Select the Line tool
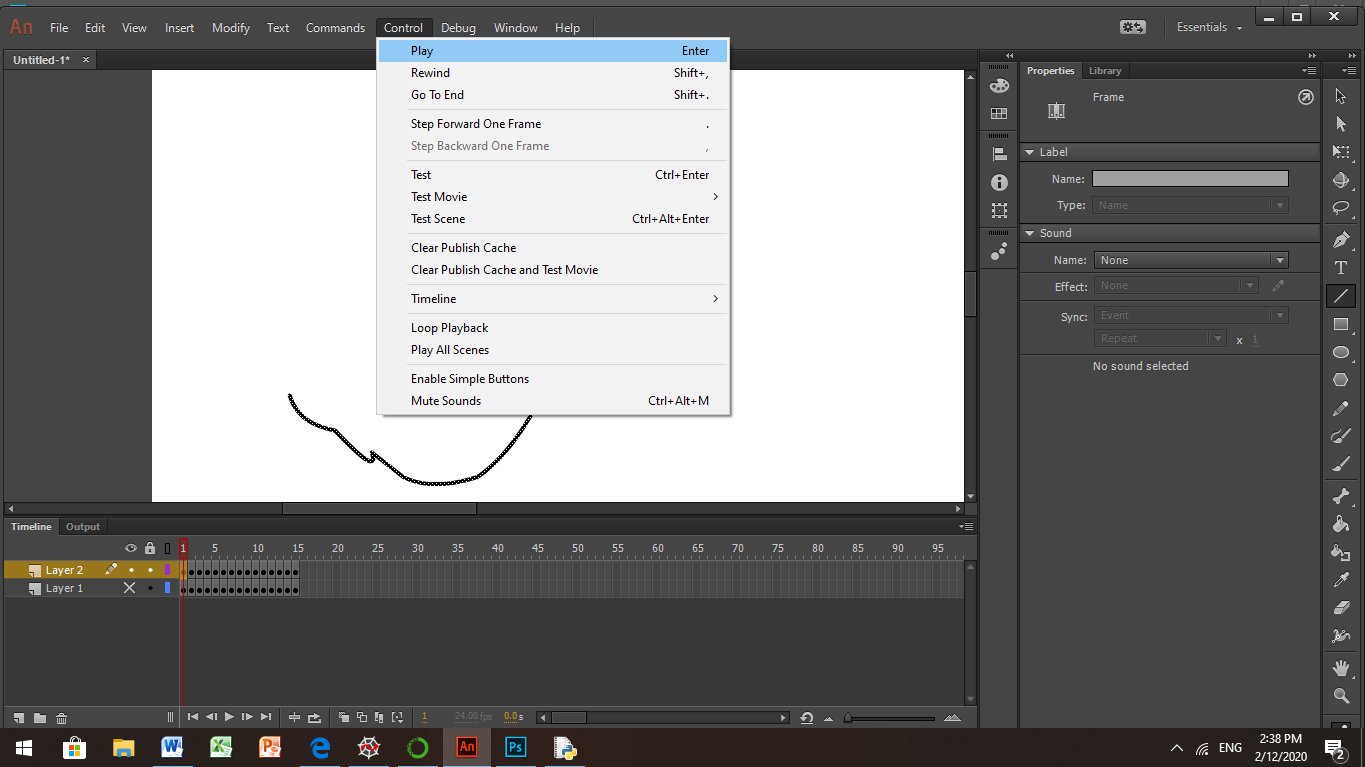This screenshot has width=1365, height=767. click(x=1341, y=296)
